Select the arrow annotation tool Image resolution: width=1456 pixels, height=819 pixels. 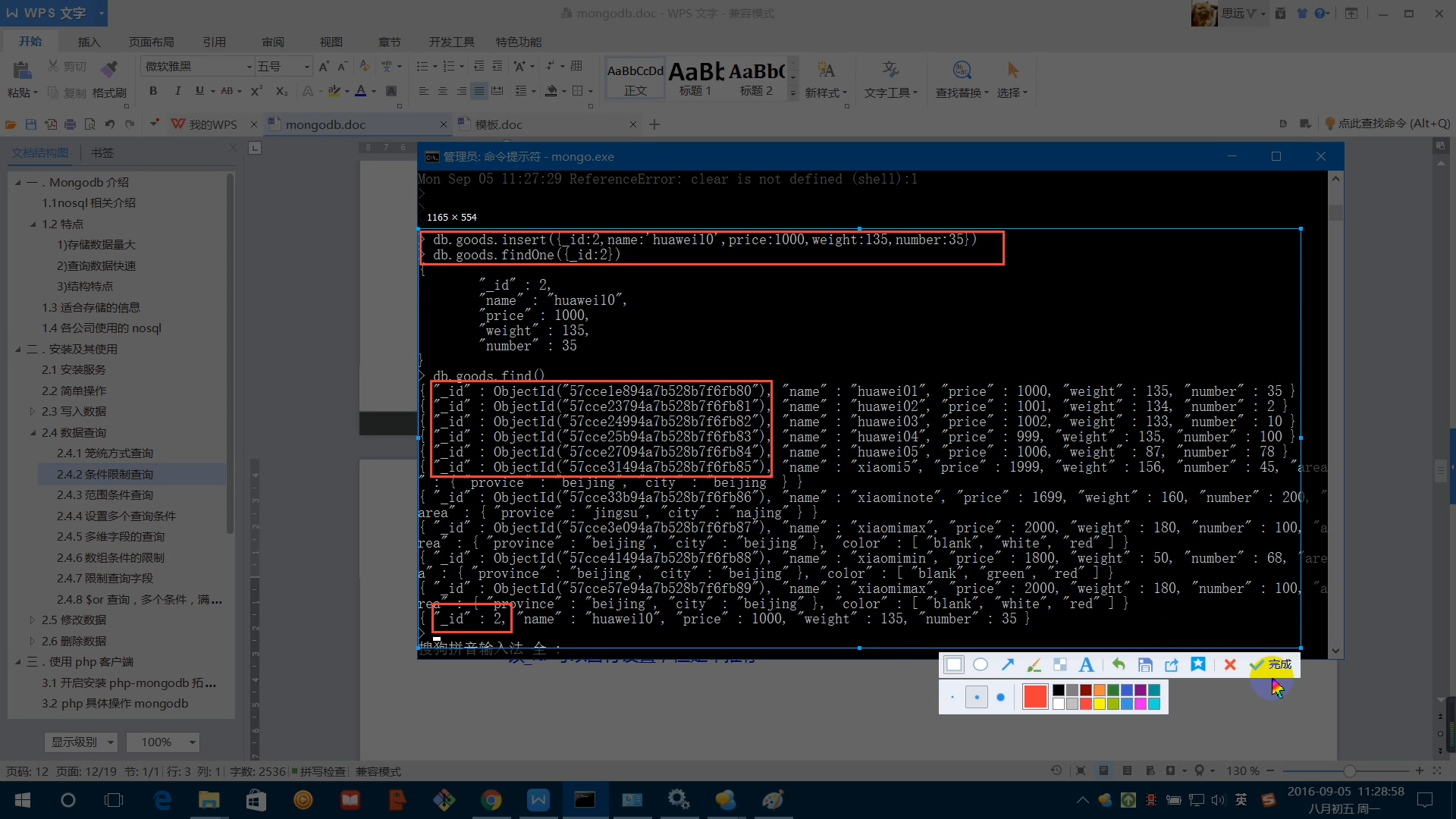(x=1007, y=665)
